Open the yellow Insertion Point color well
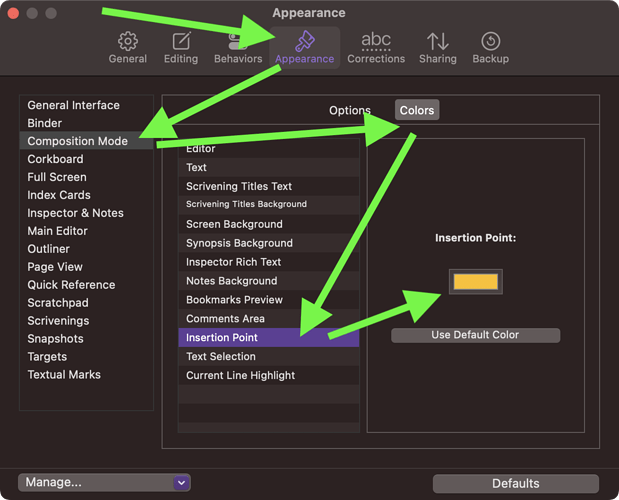The image size is (619, 500). 475,282
